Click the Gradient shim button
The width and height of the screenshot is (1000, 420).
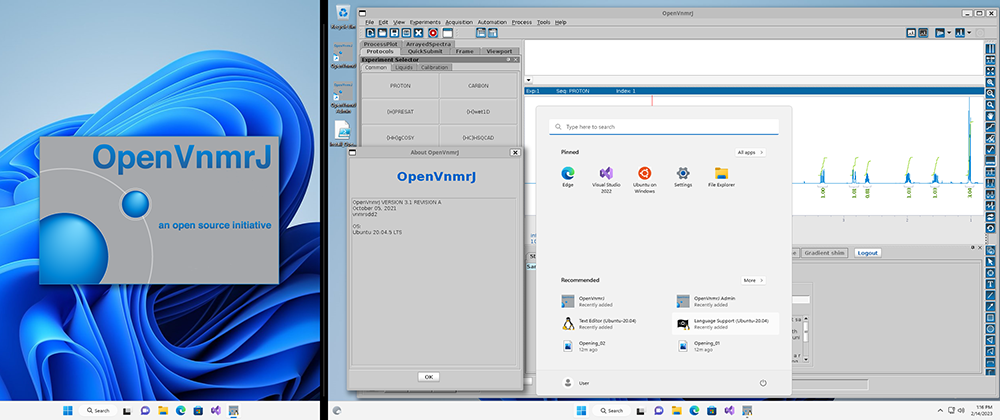pyautogui.click(x=825, y=253)
